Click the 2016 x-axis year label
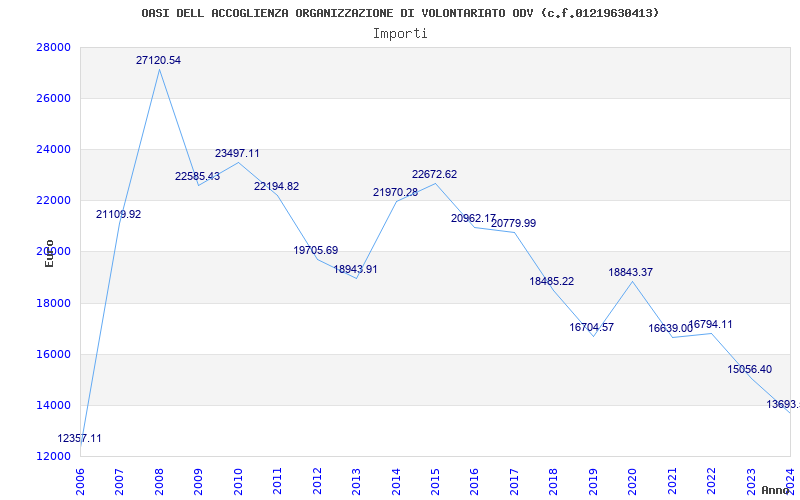The image size is (800, 500). [474, 481]
